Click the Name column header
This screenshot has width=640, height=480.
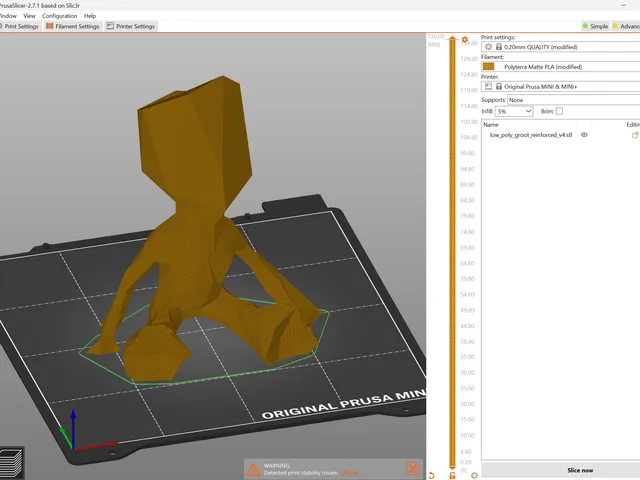pyautogui.click(x=491, y=124)
